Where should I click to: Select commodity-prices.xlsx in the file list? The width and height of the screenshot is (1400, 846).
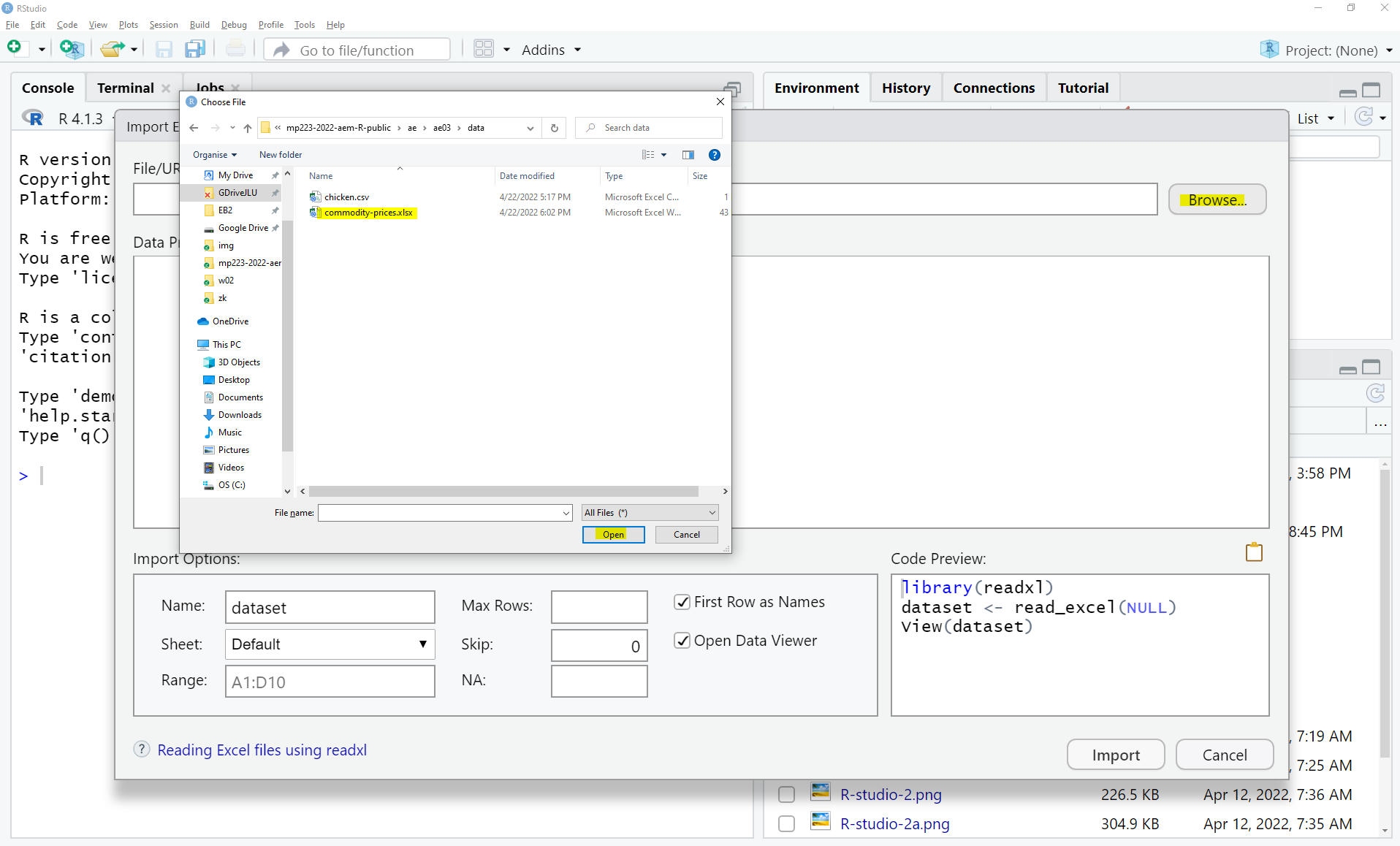pyautogui.click(x=368, y=213)
